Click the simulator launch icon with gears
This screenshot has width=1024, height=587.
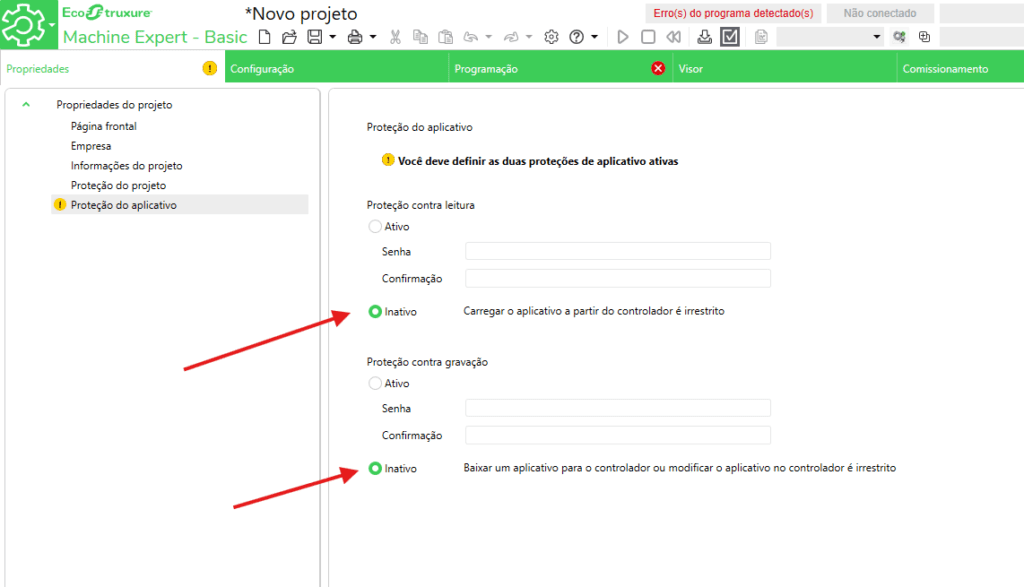pyautogui.click(x=899, y=37)
